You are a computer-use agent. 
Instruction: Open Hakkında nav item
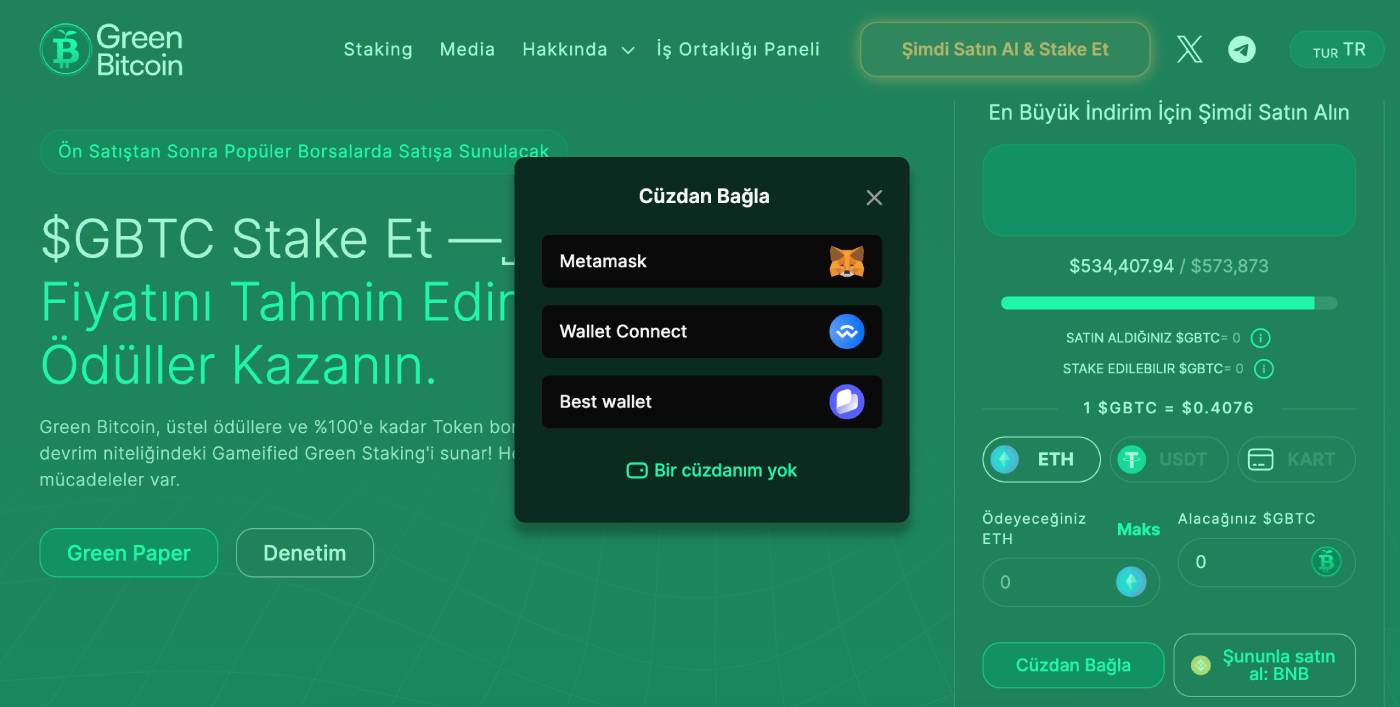pos(565,49)
